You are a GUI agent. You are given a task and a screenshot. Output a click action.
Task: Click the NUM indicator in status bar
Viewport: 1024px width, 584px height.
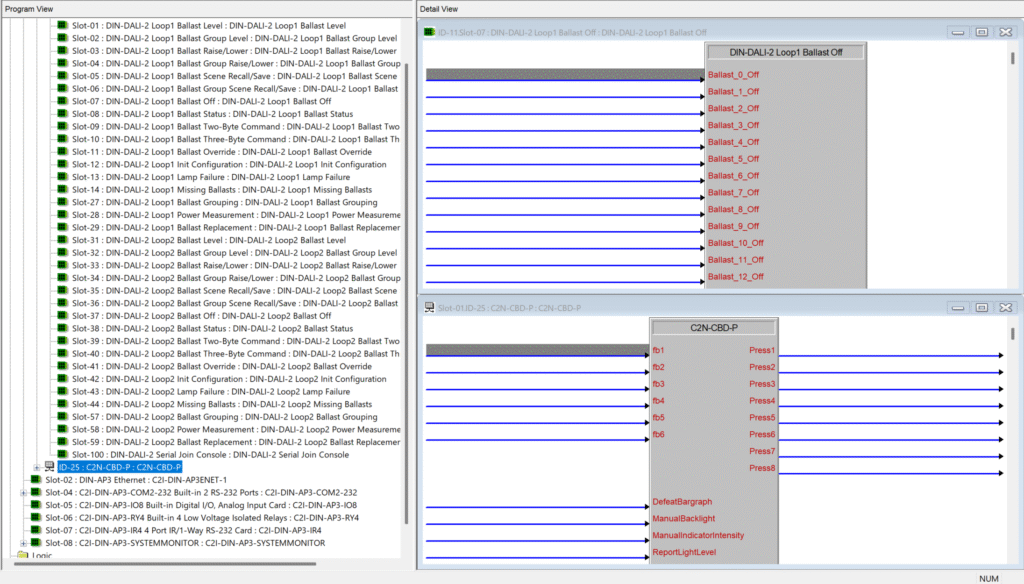click(x=989, y=579)
